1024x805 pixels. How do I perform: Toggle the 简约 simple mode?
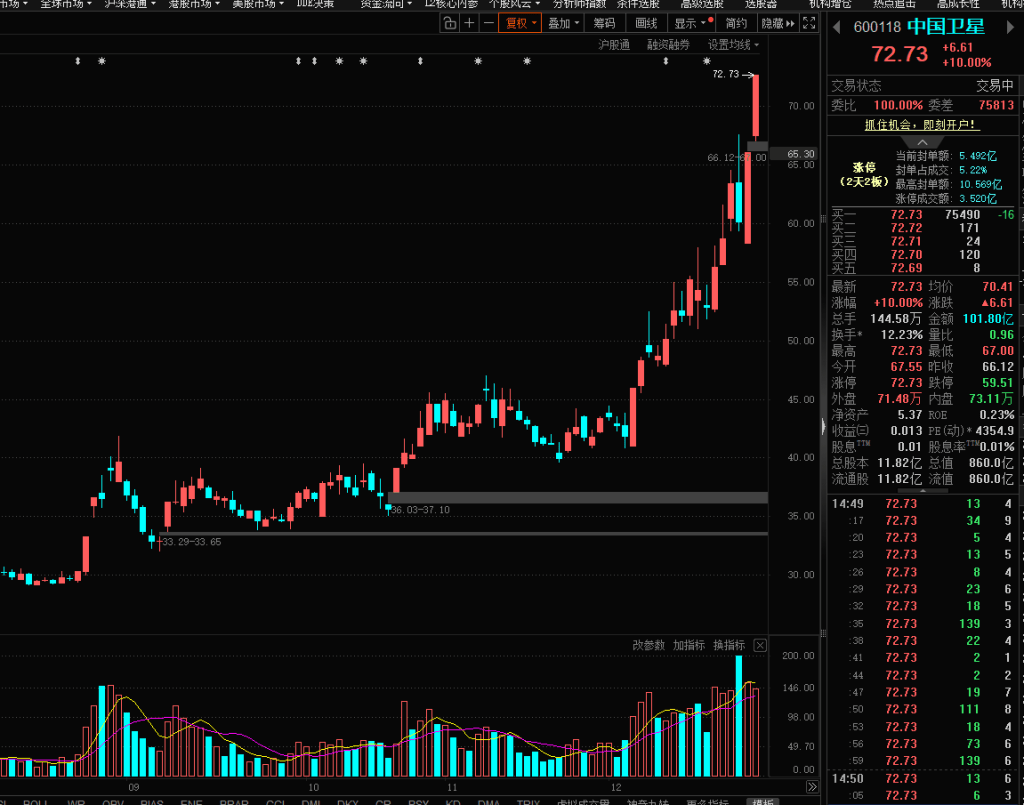pyautogui.click(x=736, y=24)
